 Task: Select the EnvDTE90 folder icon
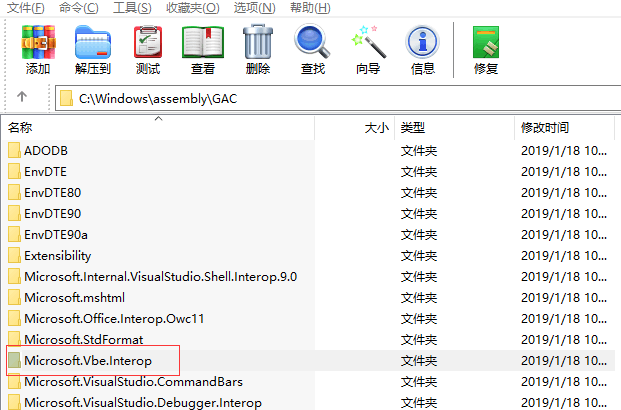[14, 214]
